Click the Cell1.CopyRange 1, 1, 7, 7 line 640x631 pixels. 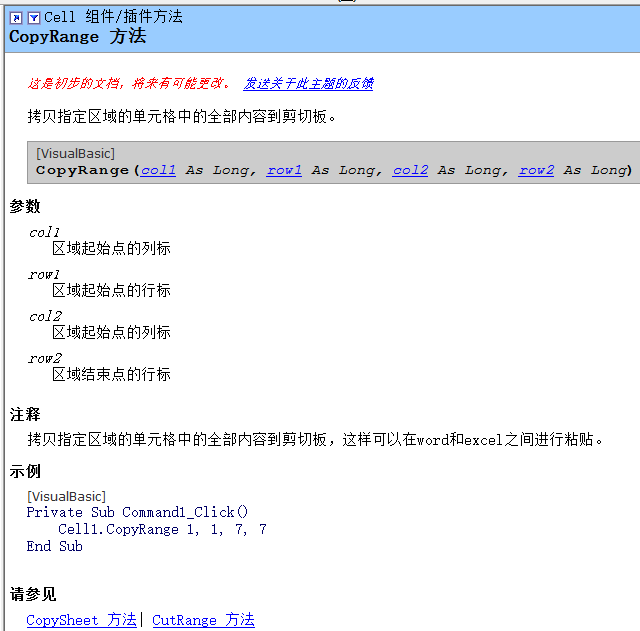162,529
